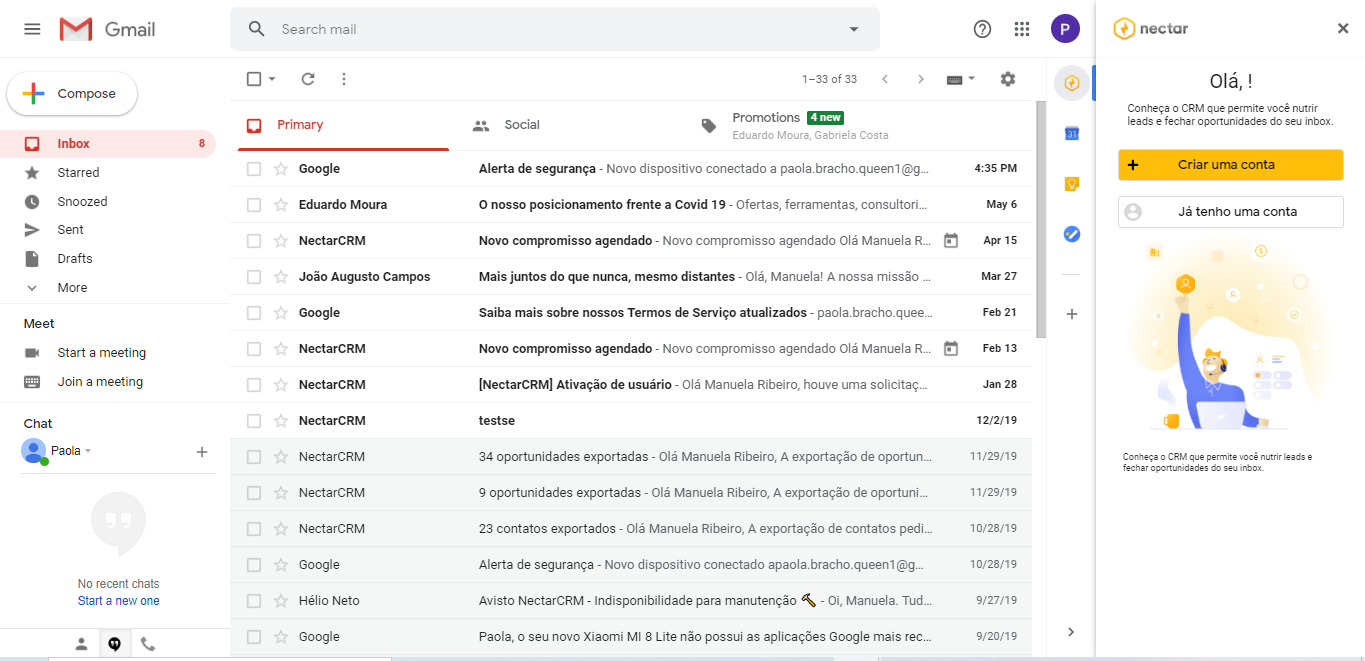This screenshot has height=661, width=1365.
Task: Open the Google Keep side panel icon
Action: click(x=1072, y=183)
